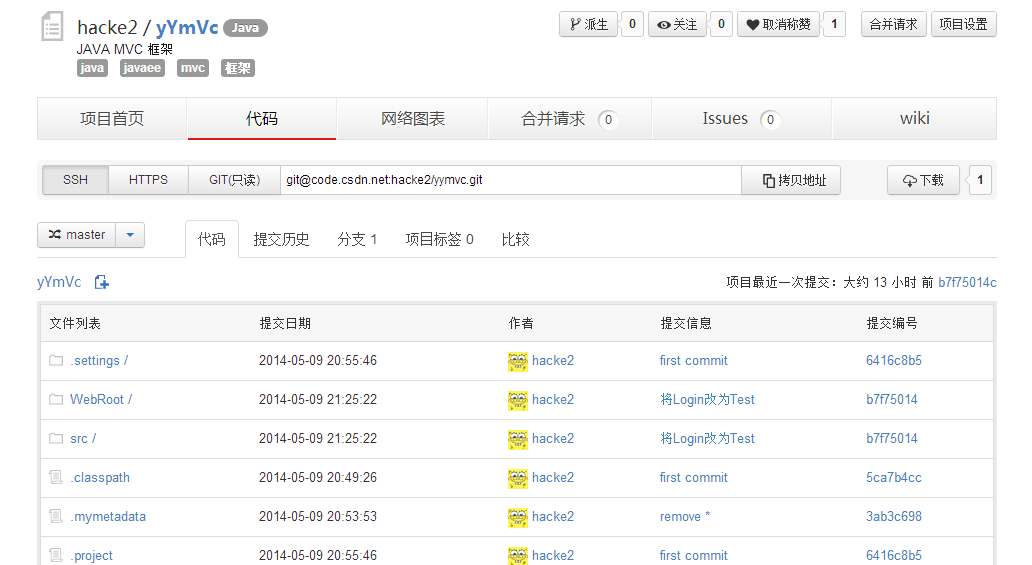Open 网络图表 tab
1032x565 pixels.
coord(413,119)
